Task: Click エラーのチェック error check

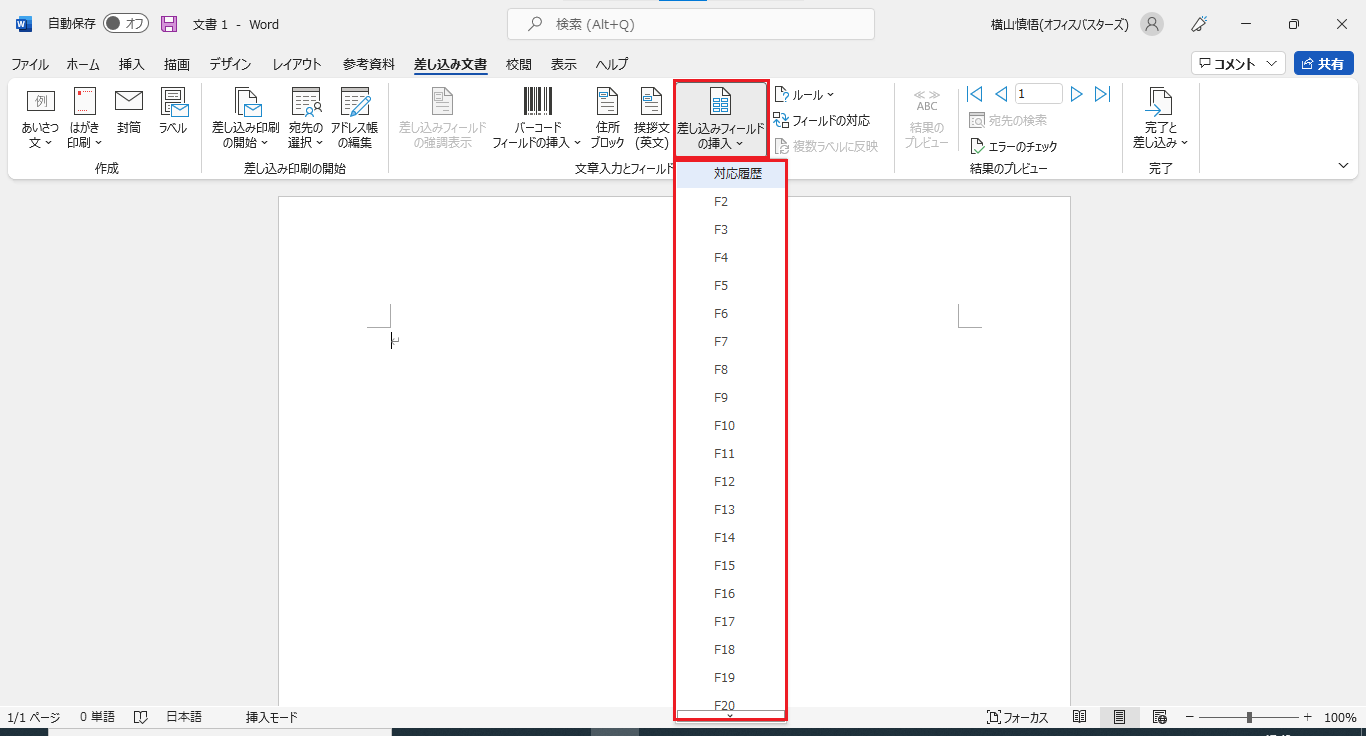Action: pyautogui.click(x=1014, y=146)
